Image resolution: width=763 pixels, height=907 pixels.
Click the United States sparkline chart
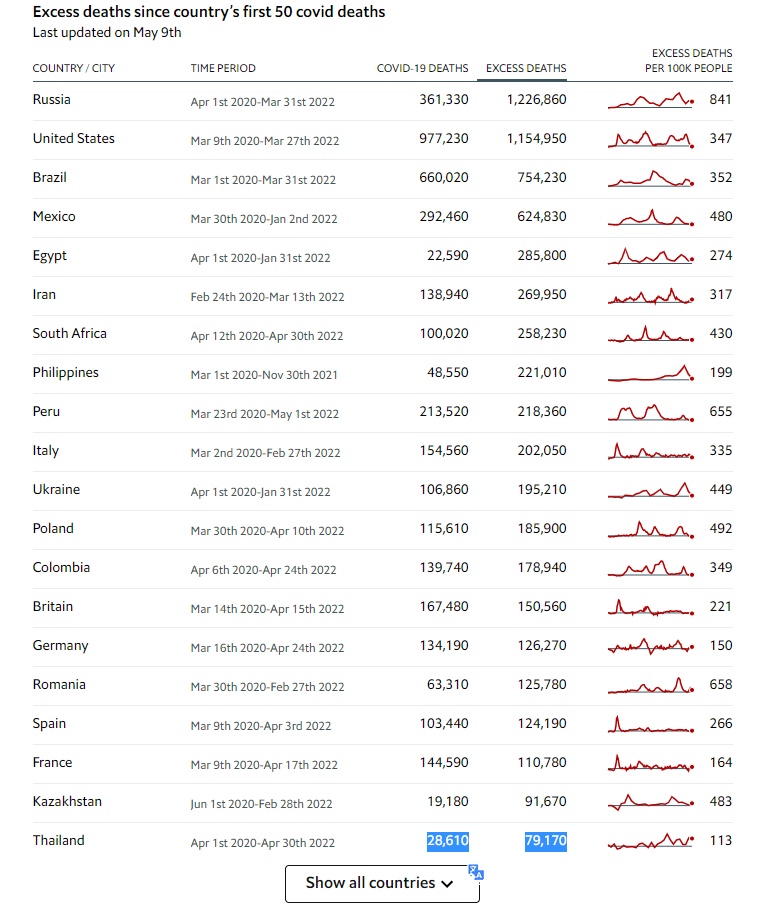point(651,139)
